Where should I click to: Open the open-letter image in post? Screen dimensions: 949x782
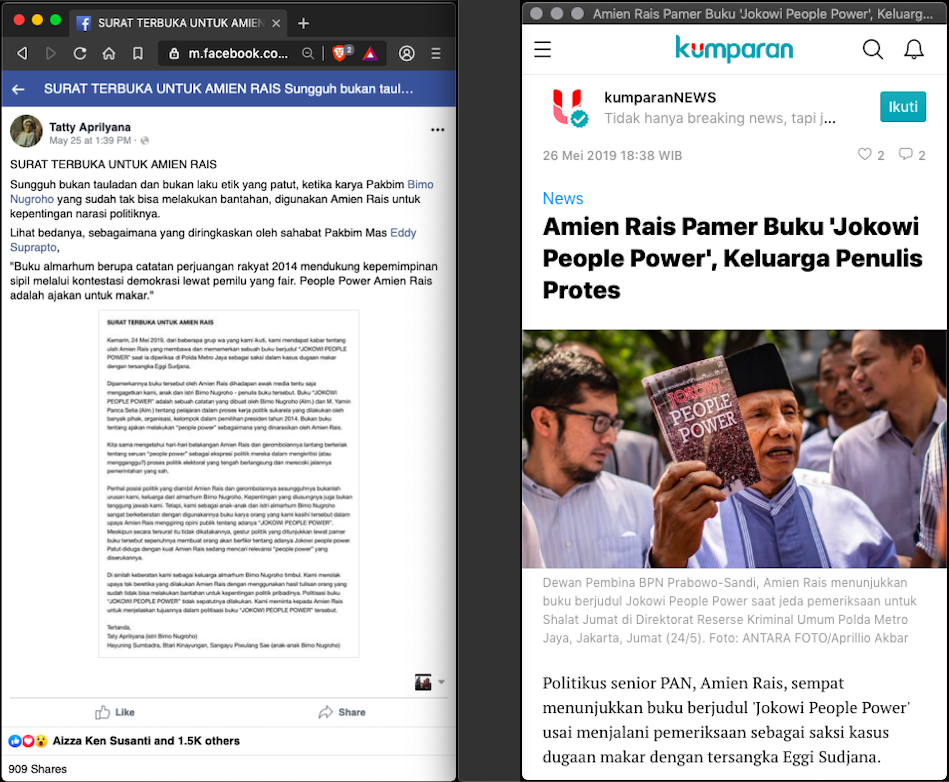tap(229, 484)
